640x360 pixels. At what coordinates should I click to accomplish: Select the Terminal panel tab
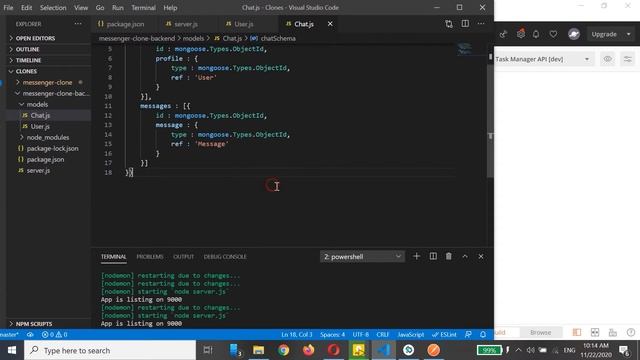pos(113,257)
